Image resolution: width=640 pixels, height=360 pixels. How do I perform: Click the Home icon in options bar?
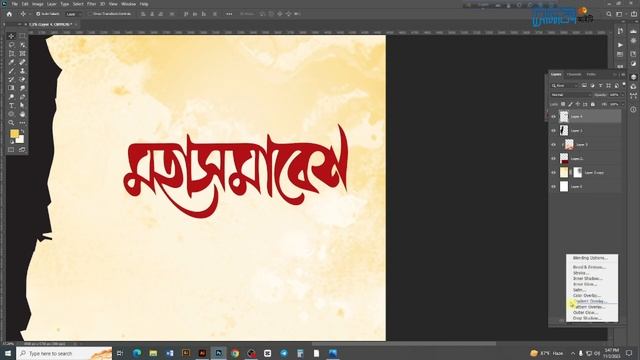[x=9, y=14]
